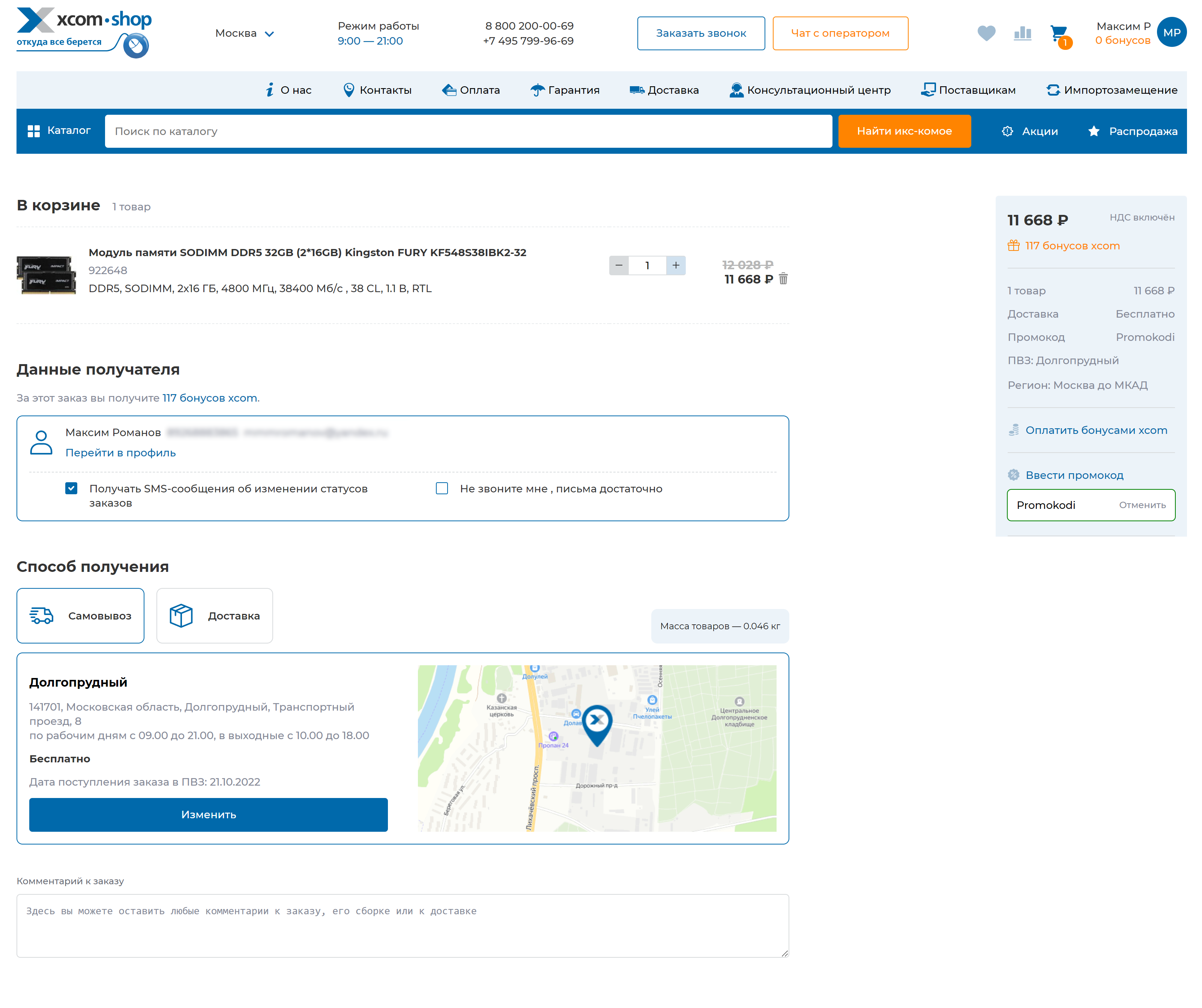This screenshot has width=1202, height=1008.
Task: Expand the Москва city dropdown
Action: [244, 33]
